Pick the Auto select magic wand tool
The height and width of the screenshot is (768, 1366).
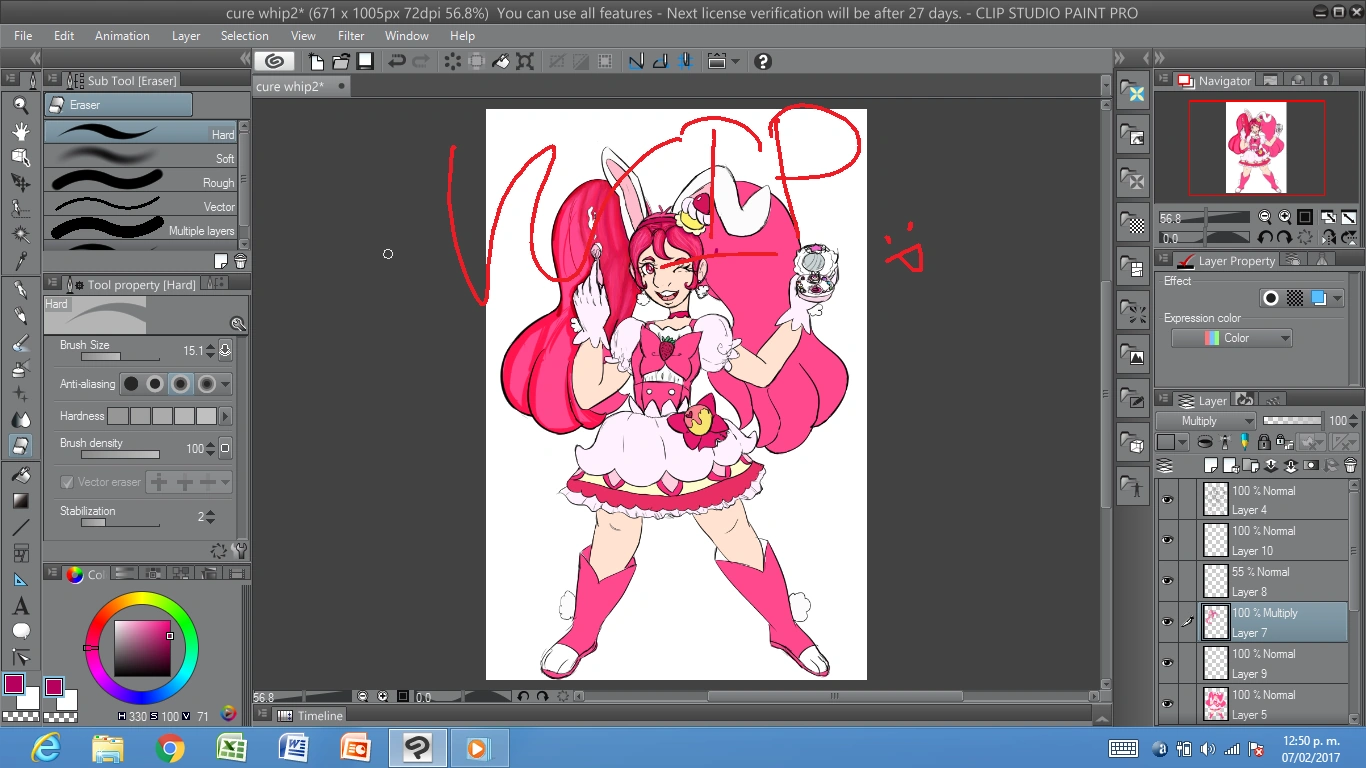click(x=20, y=235)
